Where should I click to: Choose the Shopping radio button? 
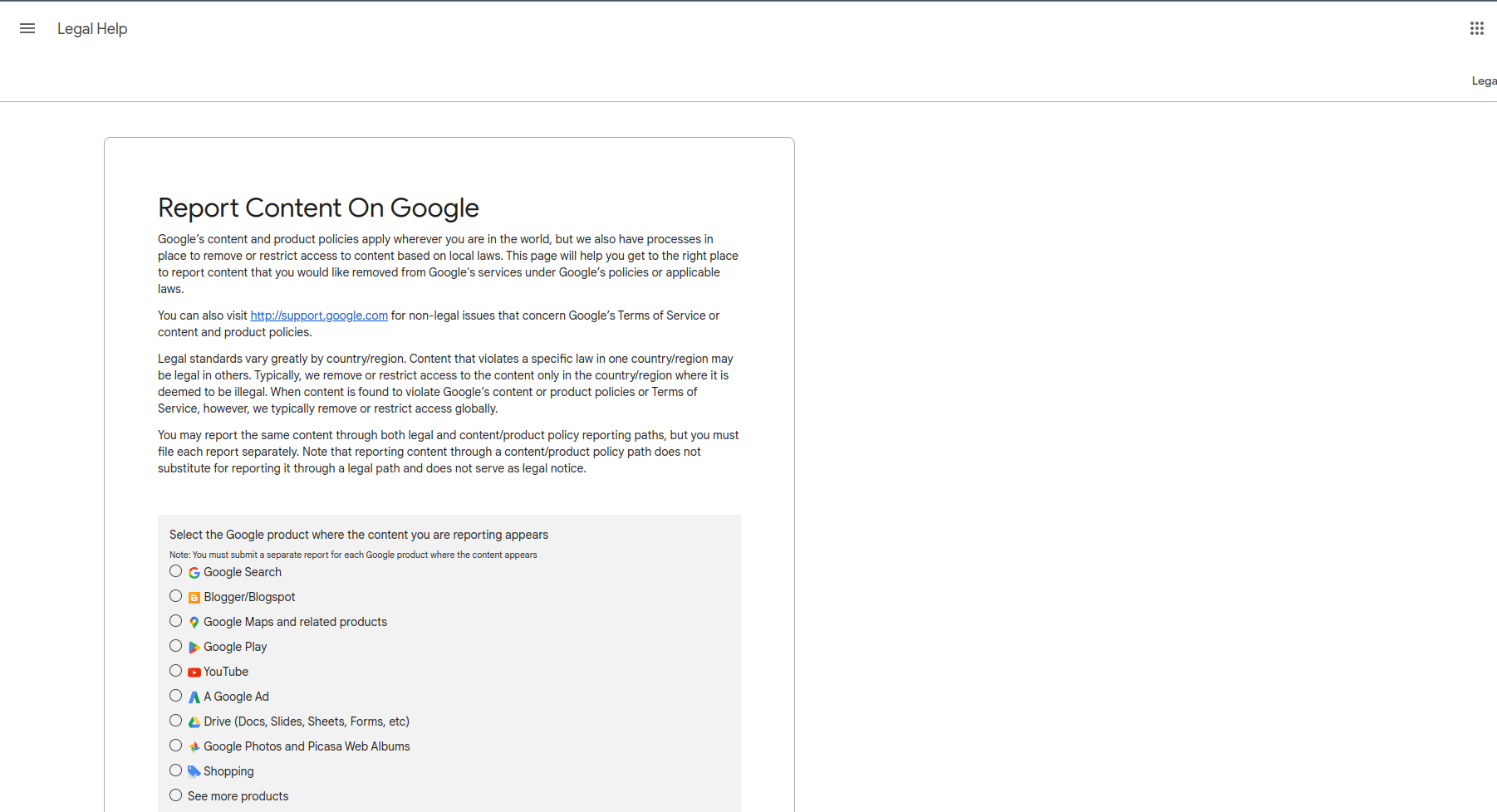tap(175, 770)
